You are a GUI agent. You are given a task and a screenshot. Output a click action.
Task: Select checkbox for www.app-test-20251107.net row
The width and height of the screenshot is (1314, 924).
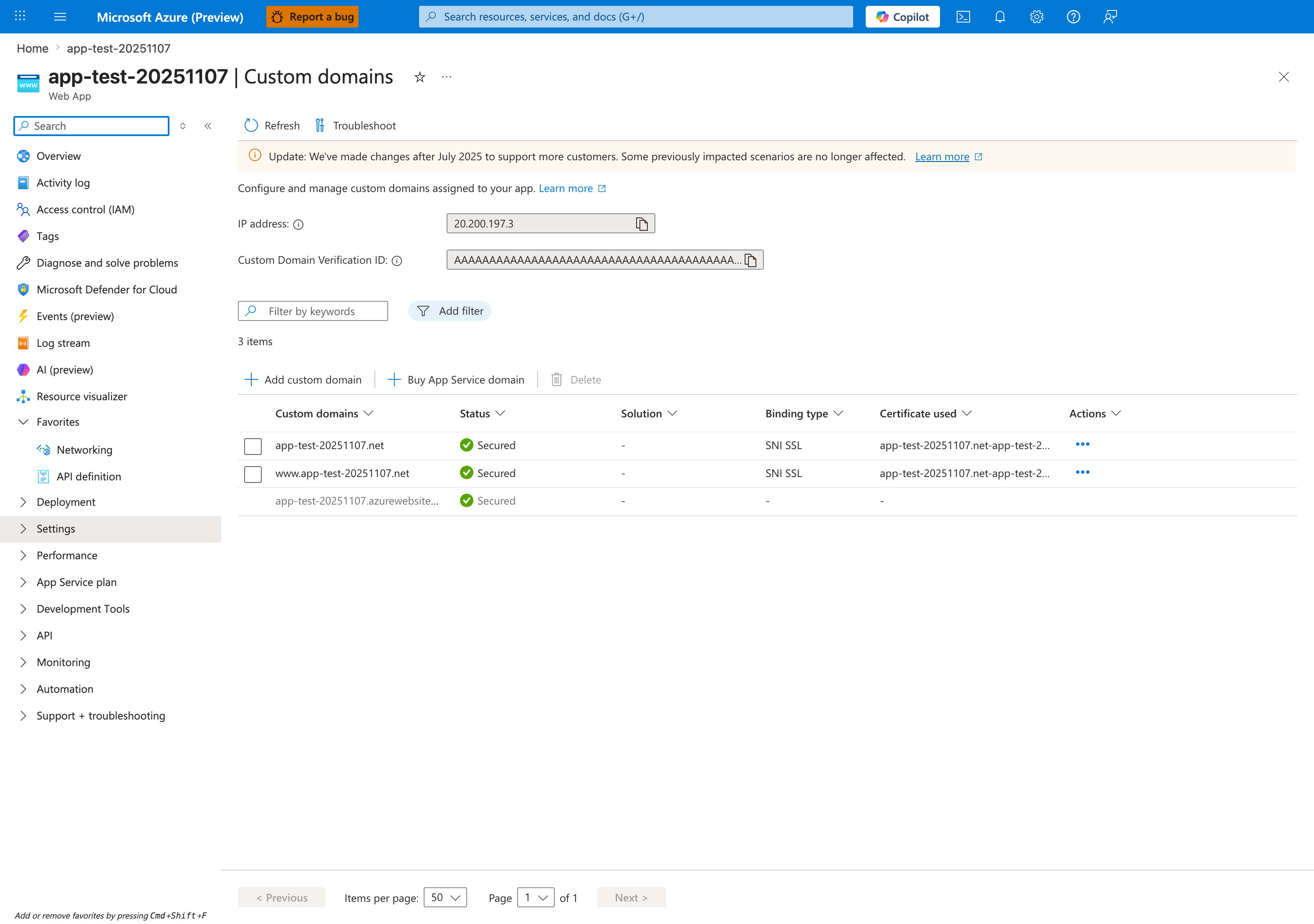tap(253, 474)
